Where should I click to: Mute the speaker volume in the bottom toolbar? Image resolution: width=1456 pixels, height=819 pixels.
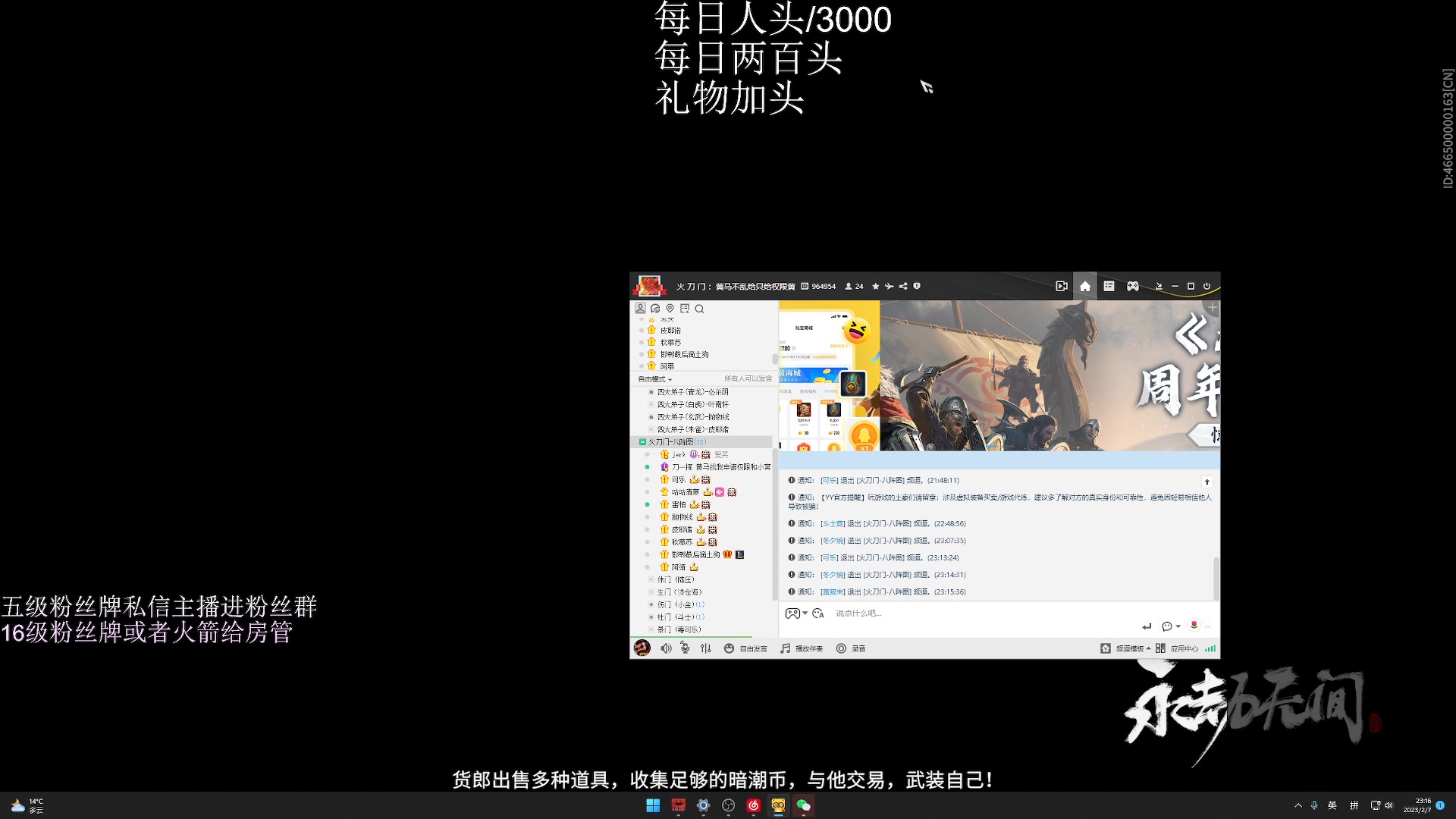666,648
